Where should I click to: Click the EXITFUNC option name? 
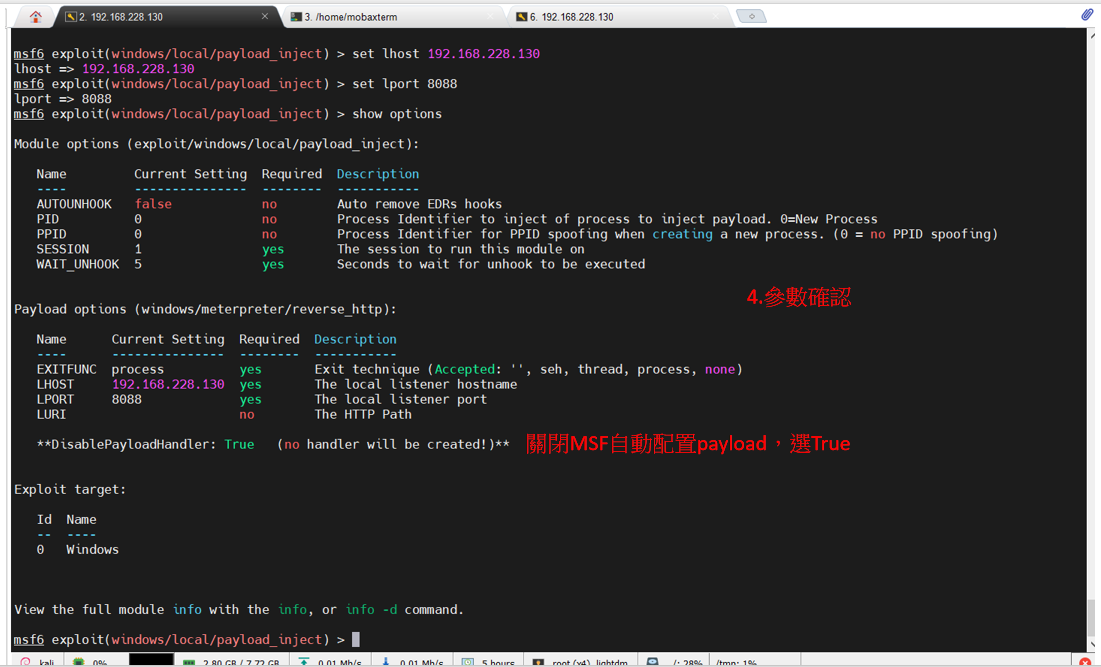pyautogui.click(x=67, y=369)
